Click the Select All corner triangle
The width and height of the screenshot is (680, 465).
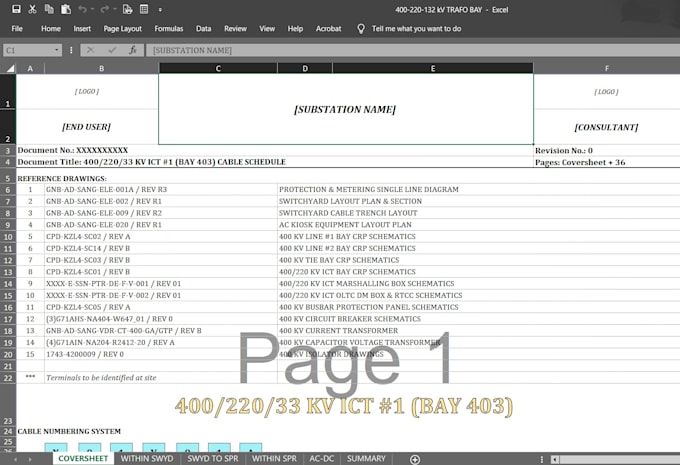pyautogui.click(x=9, y=68)
